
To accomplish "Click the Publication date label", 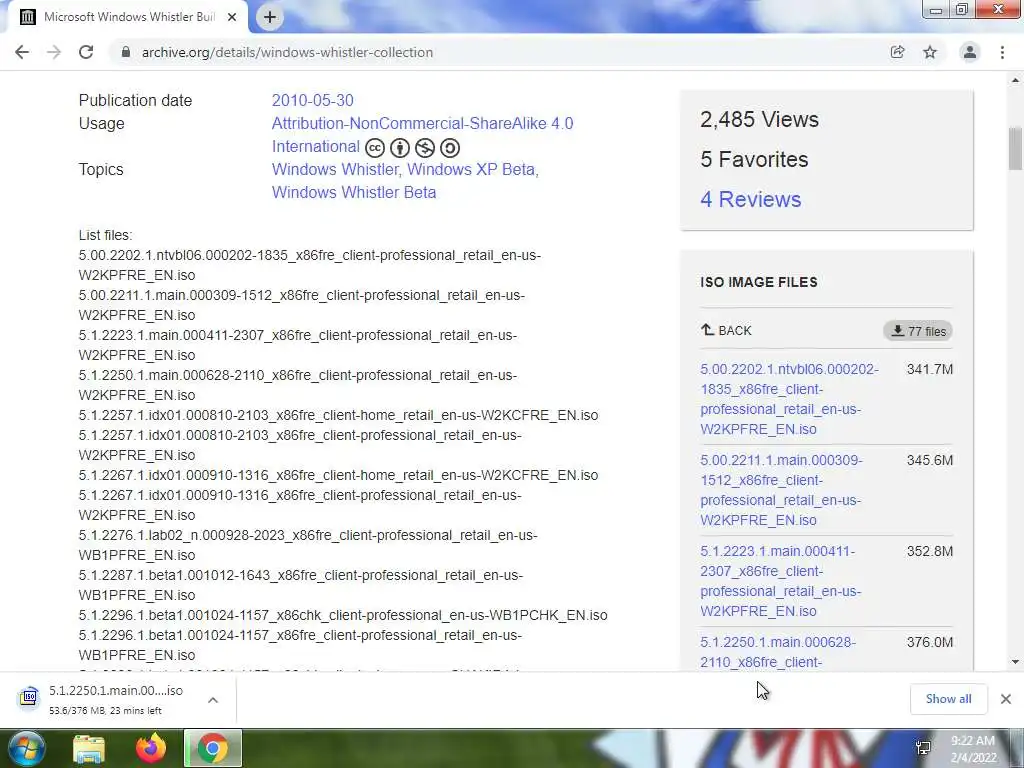I will (x=135, y=101).
